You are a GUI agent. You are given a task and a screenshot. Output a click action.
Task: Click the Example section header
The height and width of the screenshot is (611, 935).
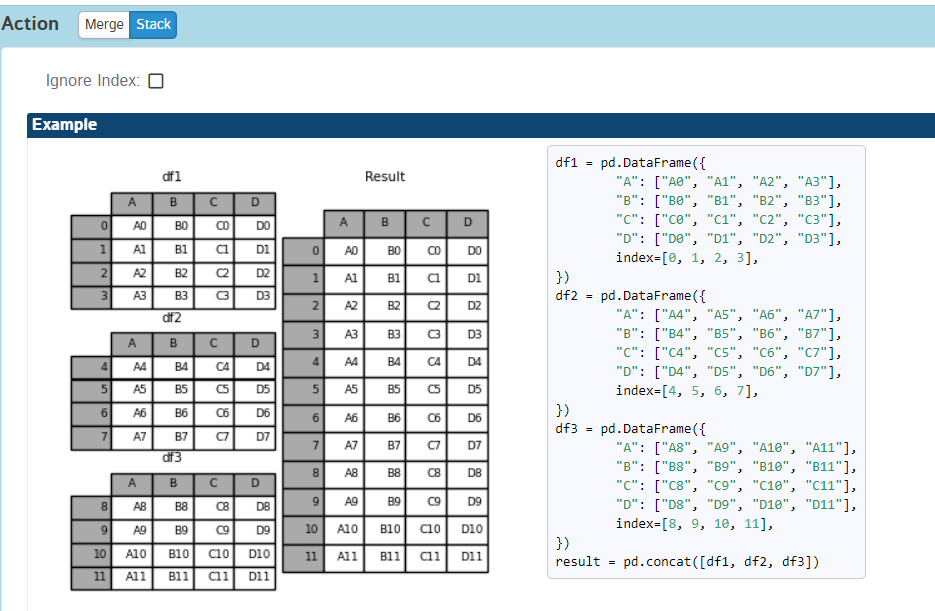[x=481, y=125]
